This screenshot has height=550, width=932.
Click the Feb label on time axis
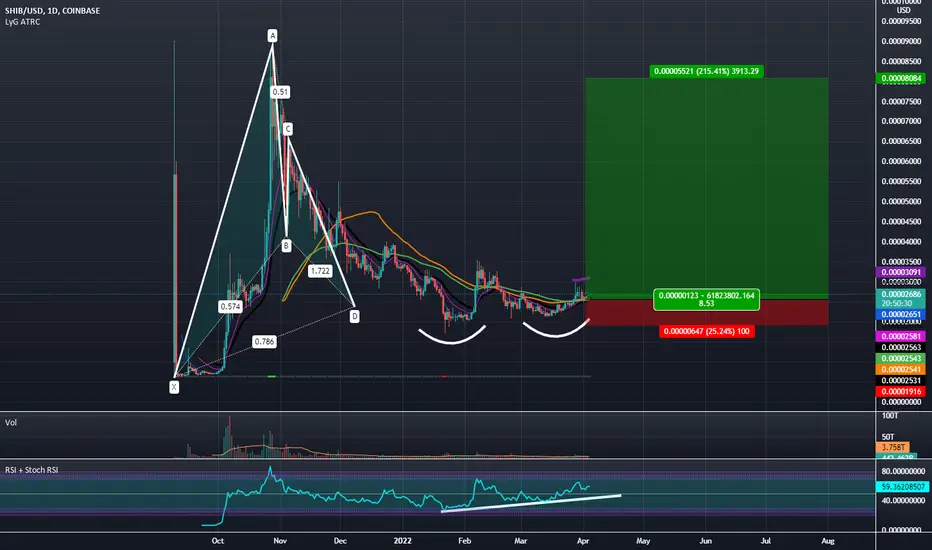[x=464, y=541]
